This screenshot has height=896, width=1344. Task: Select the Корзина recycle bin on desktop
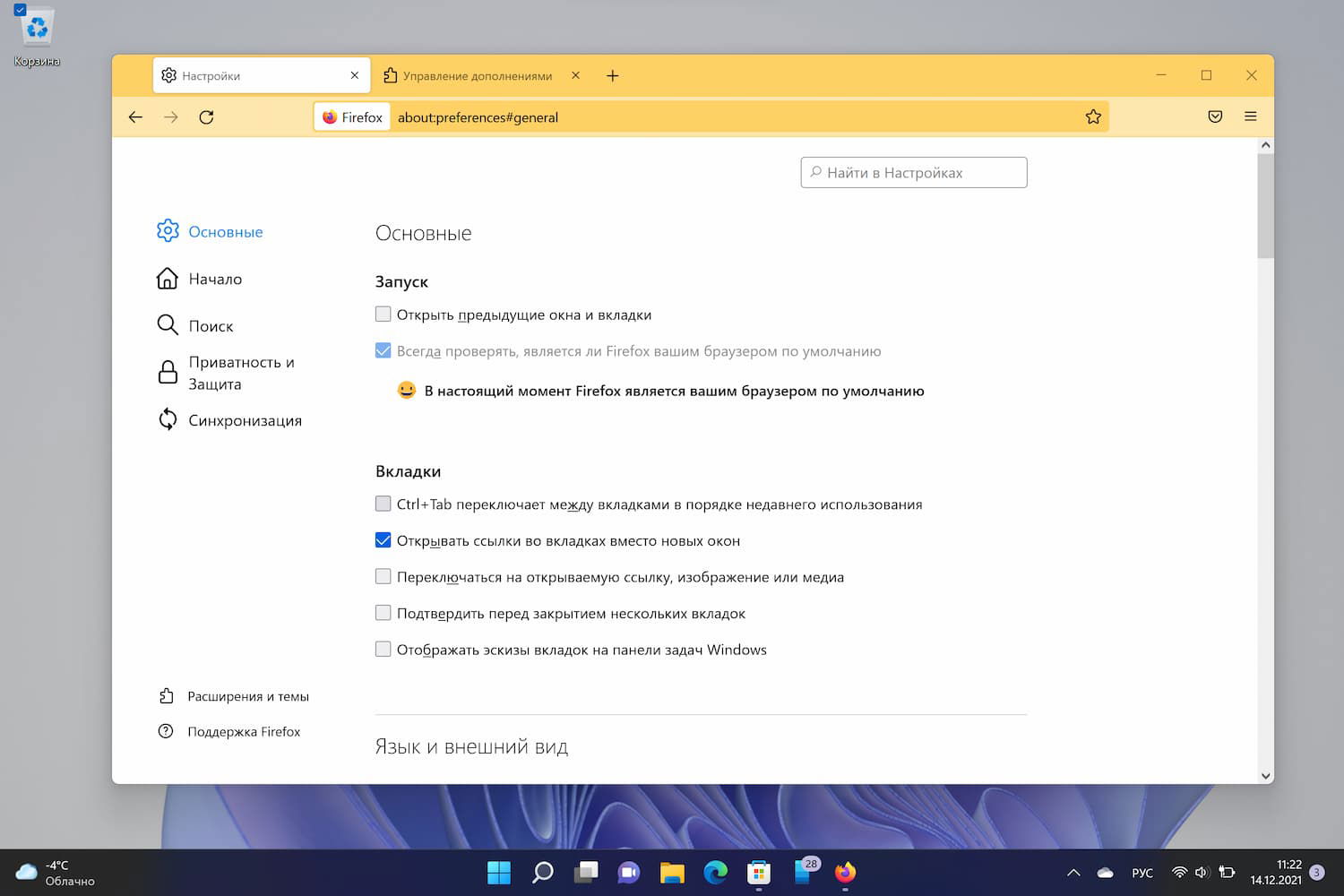[37, 36]
